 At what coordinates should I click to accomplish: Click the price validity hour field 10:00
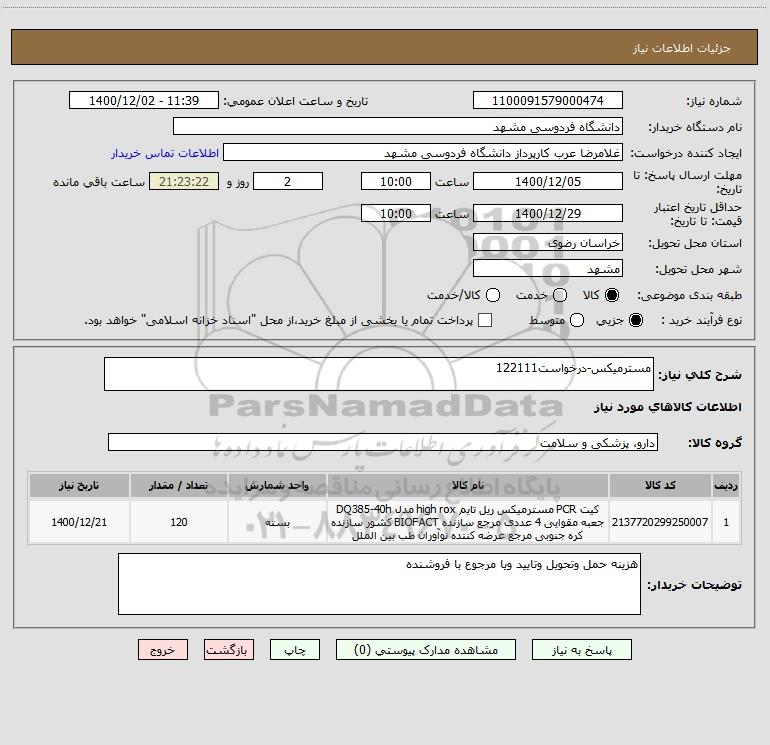click(396, 213)
